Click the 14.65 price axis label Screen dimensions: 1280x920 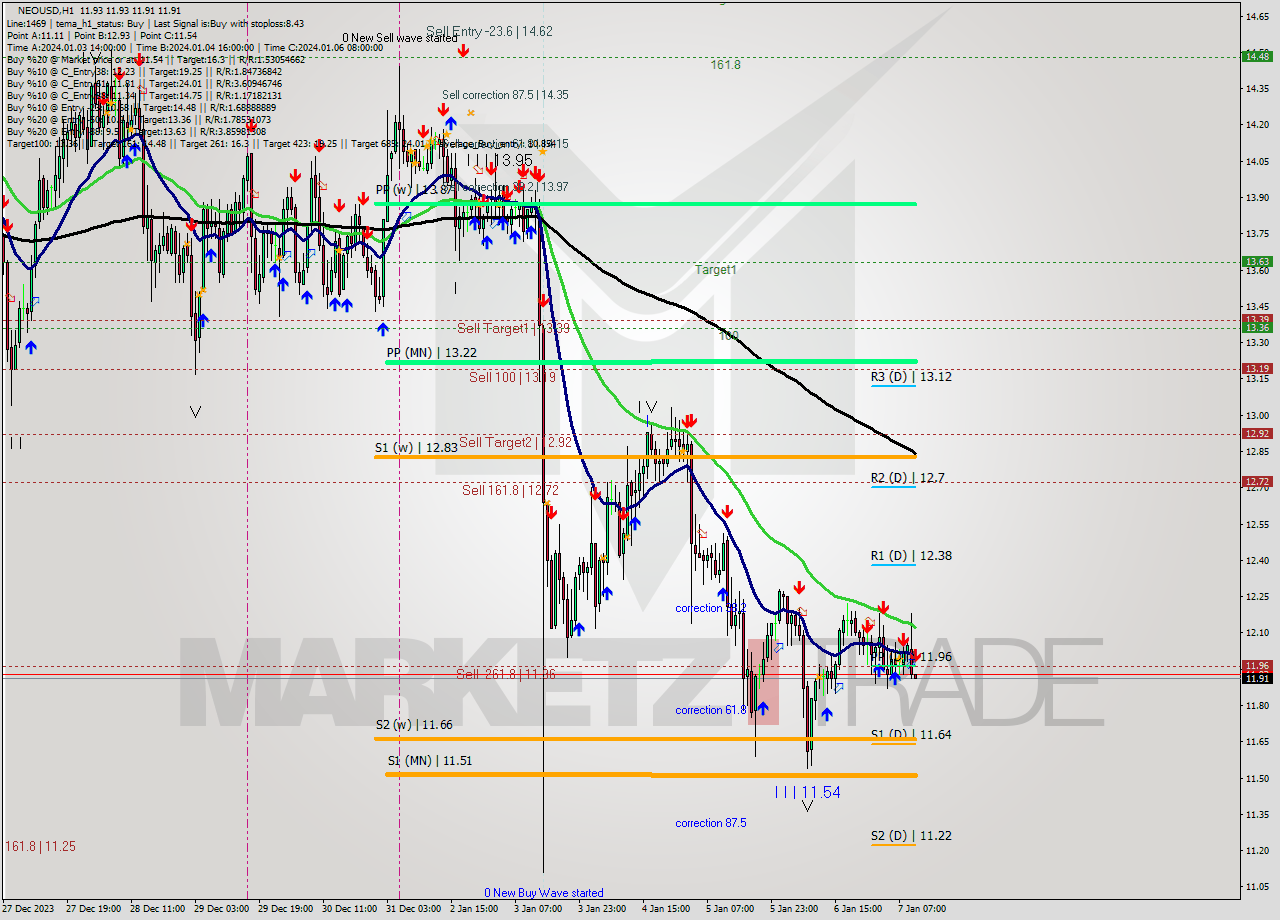(x=1257, y=17)
